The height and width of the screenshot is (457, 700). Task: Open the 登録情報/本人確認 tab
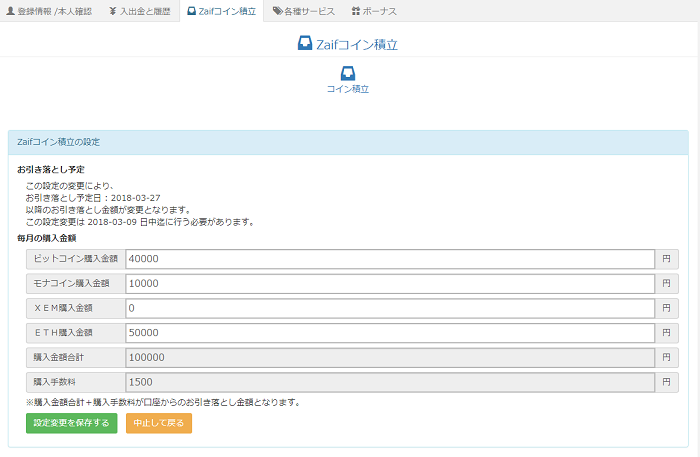point(49,11)
